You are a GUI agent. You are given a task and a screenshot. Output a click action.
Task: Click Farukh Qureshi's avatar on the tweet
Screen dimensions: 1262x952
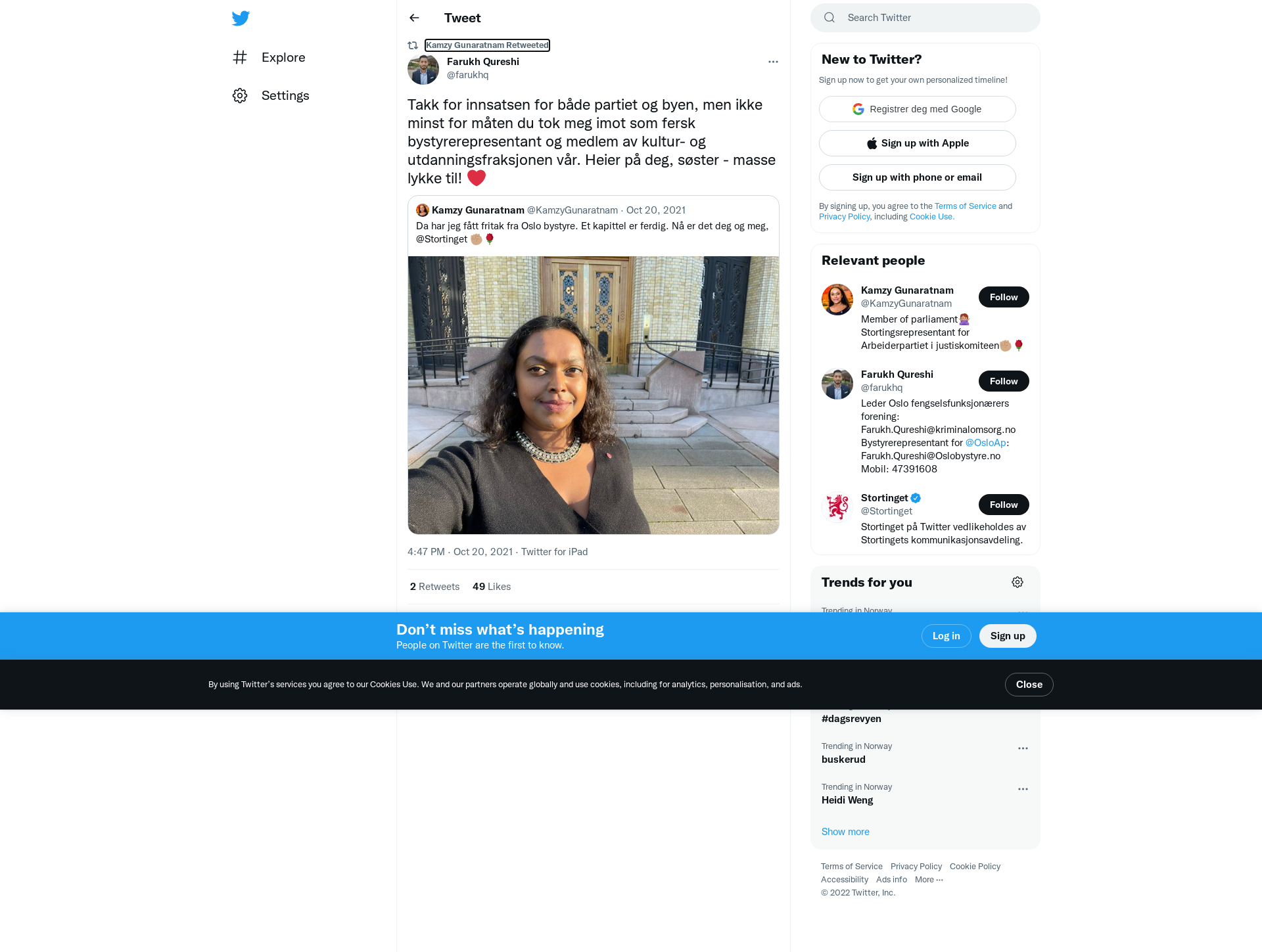point(423,69)
